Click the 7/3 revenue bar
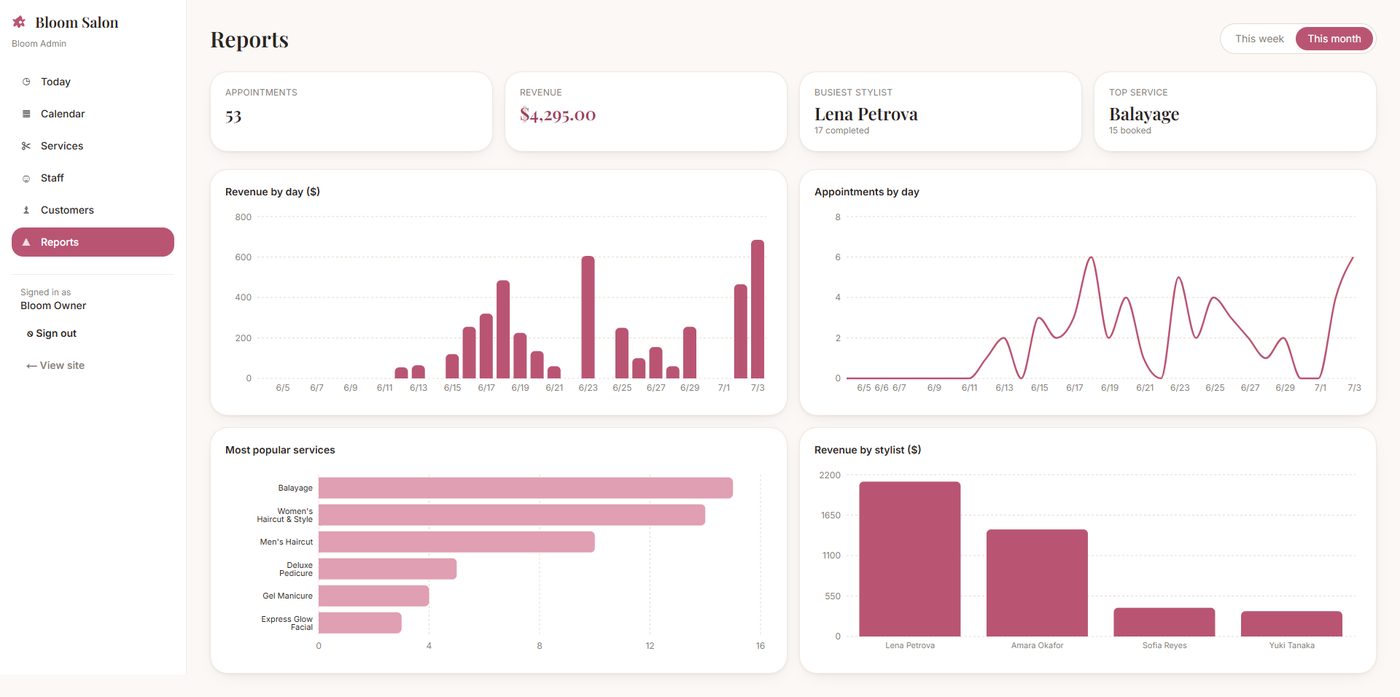 click(758, 309)
